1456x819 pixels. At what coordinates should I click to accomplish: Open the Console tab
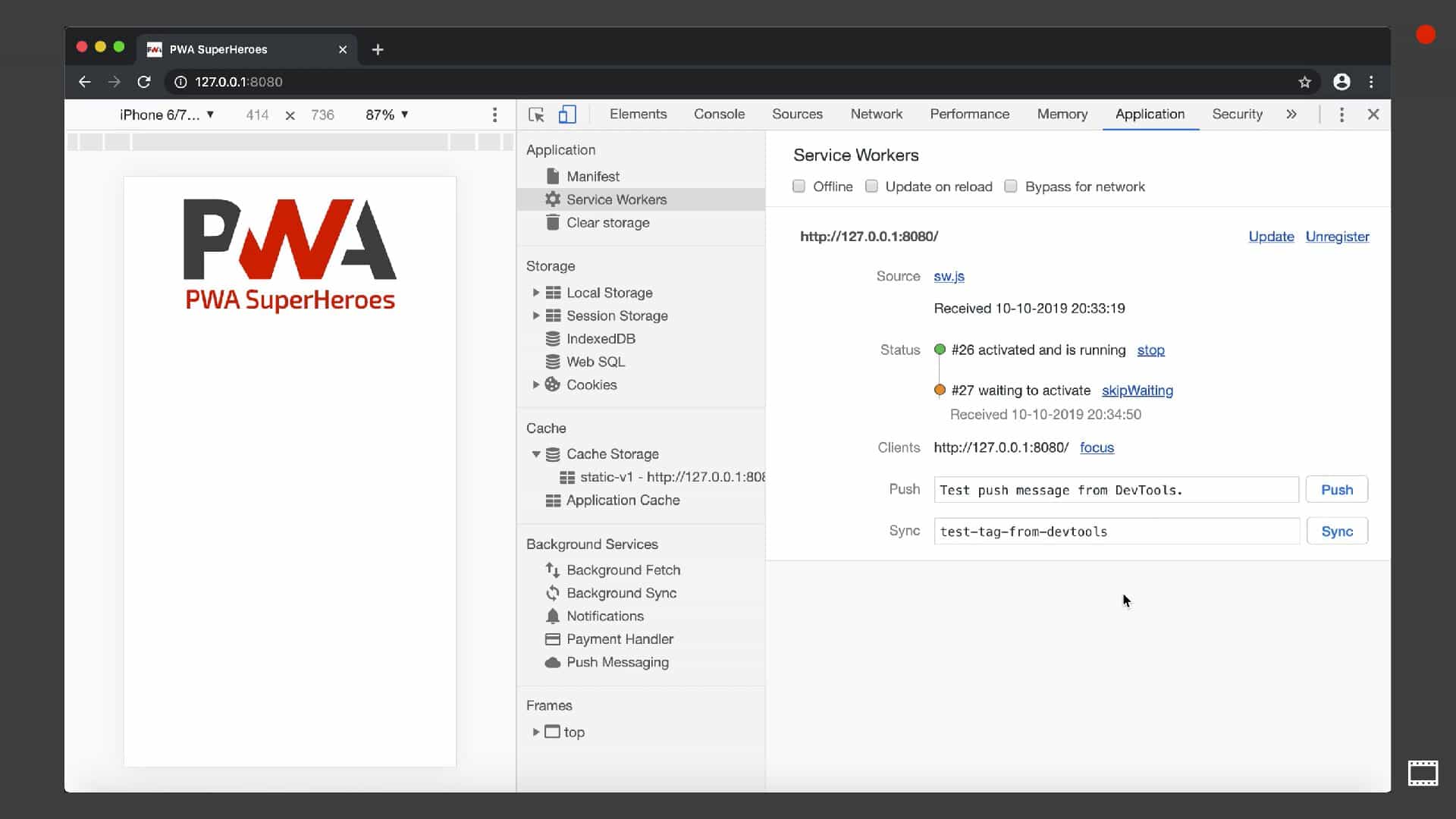719,114
